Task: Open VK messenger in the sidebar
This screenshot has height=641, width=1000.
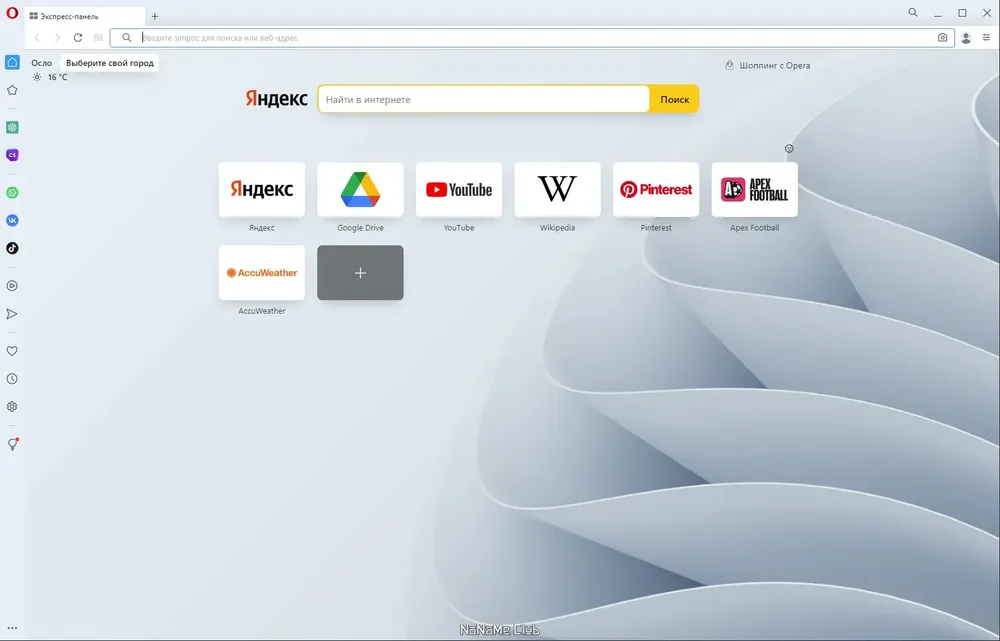Action: (12, 220)
